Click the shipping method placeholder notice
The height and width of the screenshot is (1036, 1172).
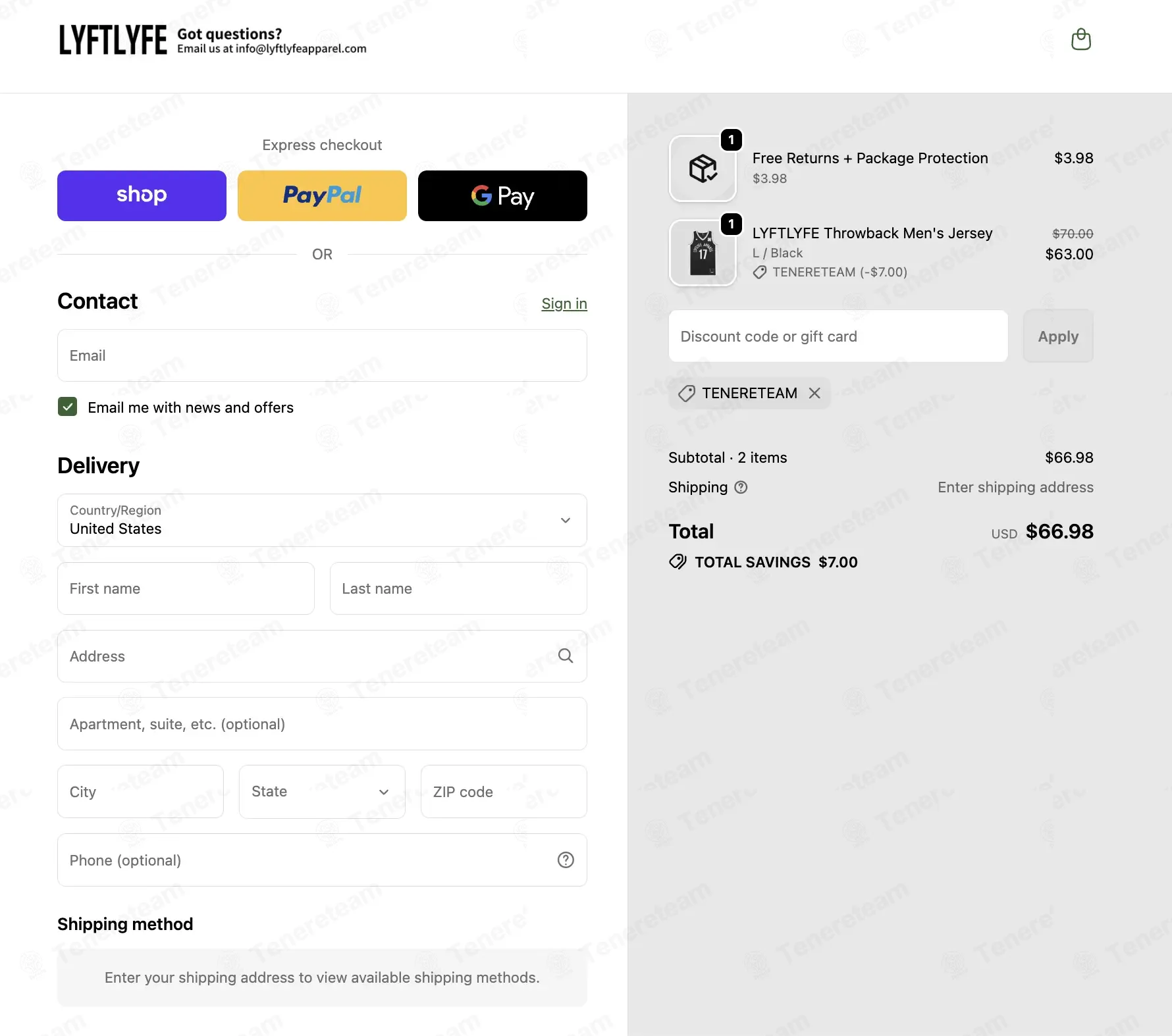point(322,977)
